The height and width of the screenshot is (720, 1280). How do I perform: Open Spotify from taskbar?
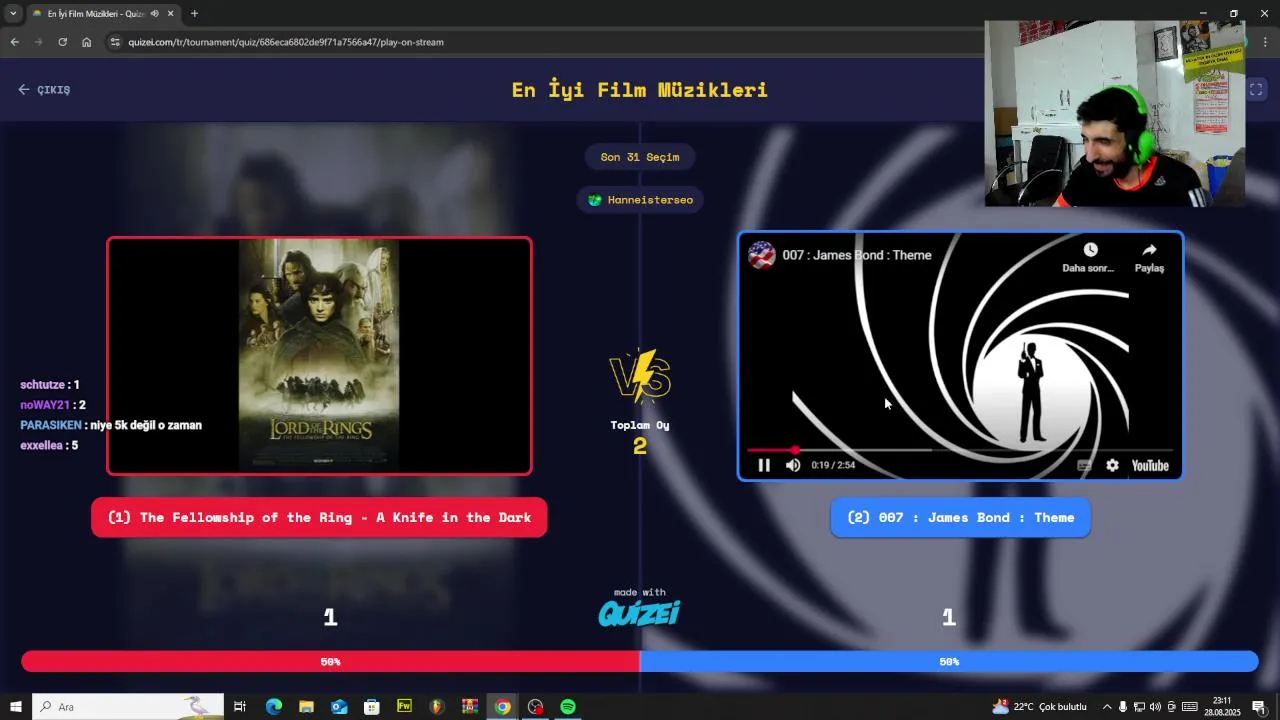coord(568,707)
